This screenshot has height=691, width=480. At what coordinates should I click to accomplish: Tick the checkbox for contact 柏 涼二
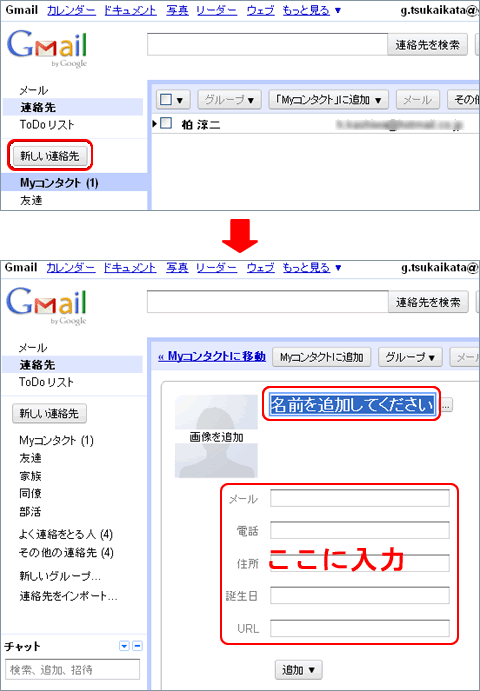tap(166, 123)
